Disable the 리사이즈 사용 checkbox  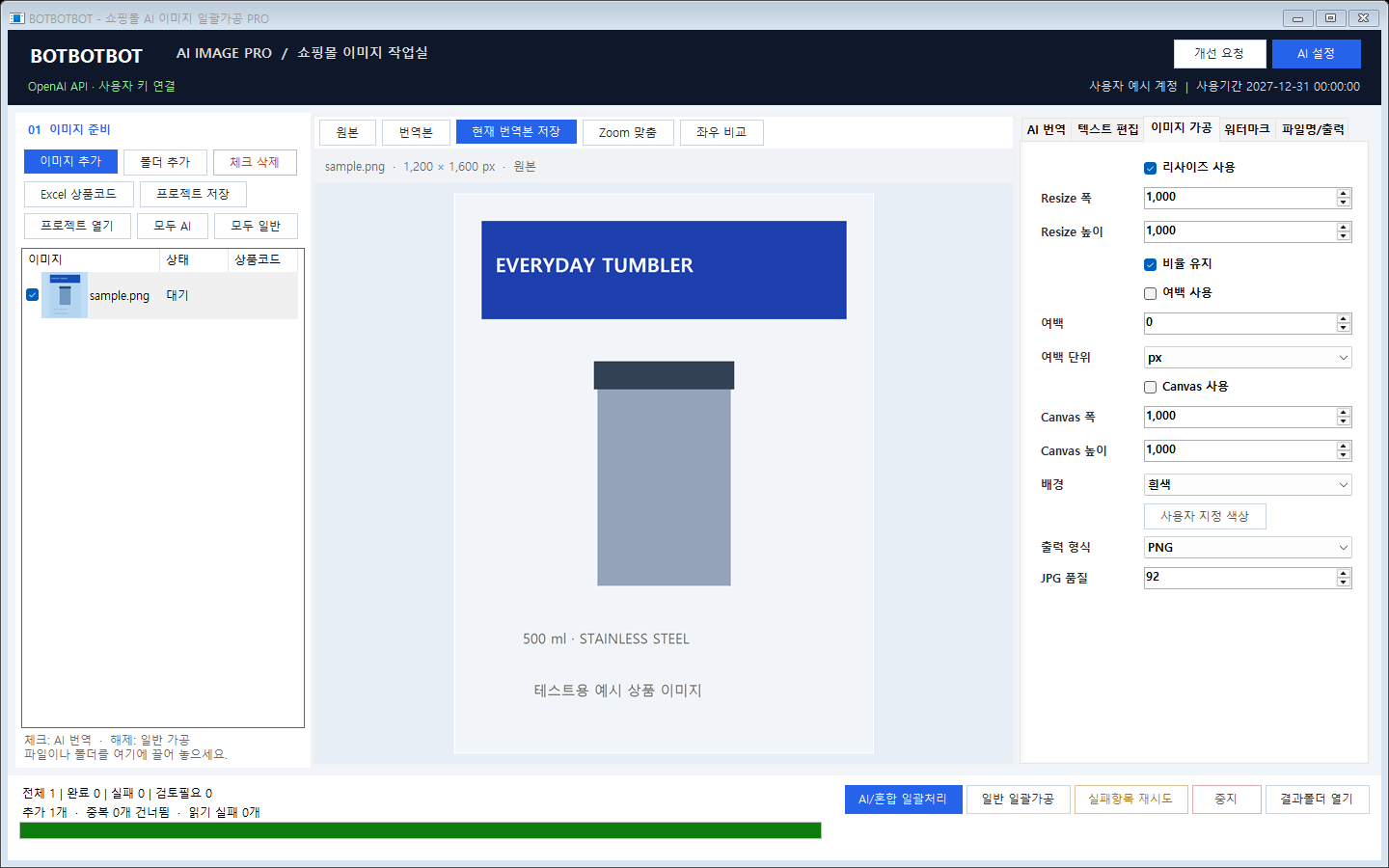[x=1150, y=168]
